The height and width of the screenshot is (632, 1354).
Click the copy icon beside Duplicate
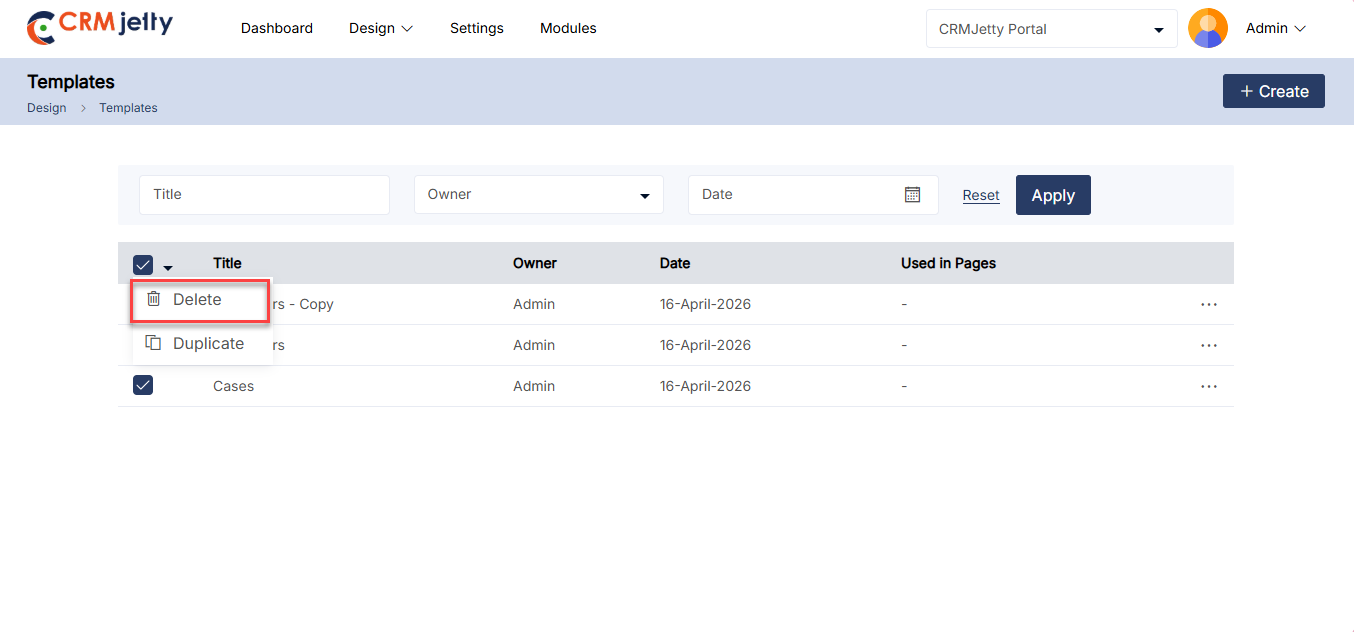(x=153, y=343)
